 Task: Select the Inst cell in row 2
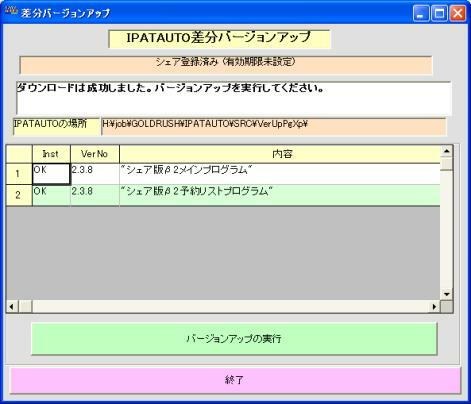[51, 195]
